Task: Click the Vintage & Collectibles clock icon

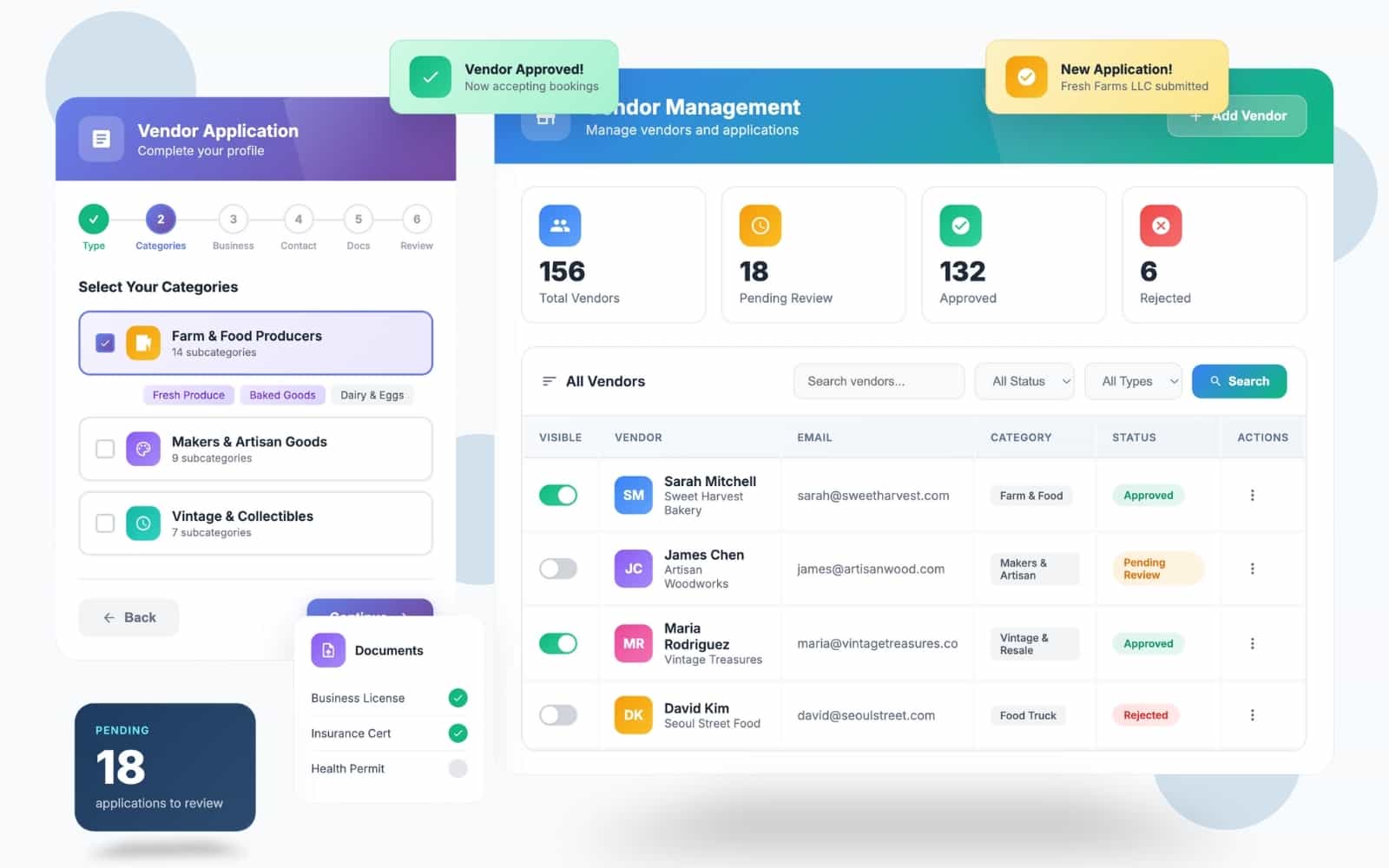Action: pos(143,523)
